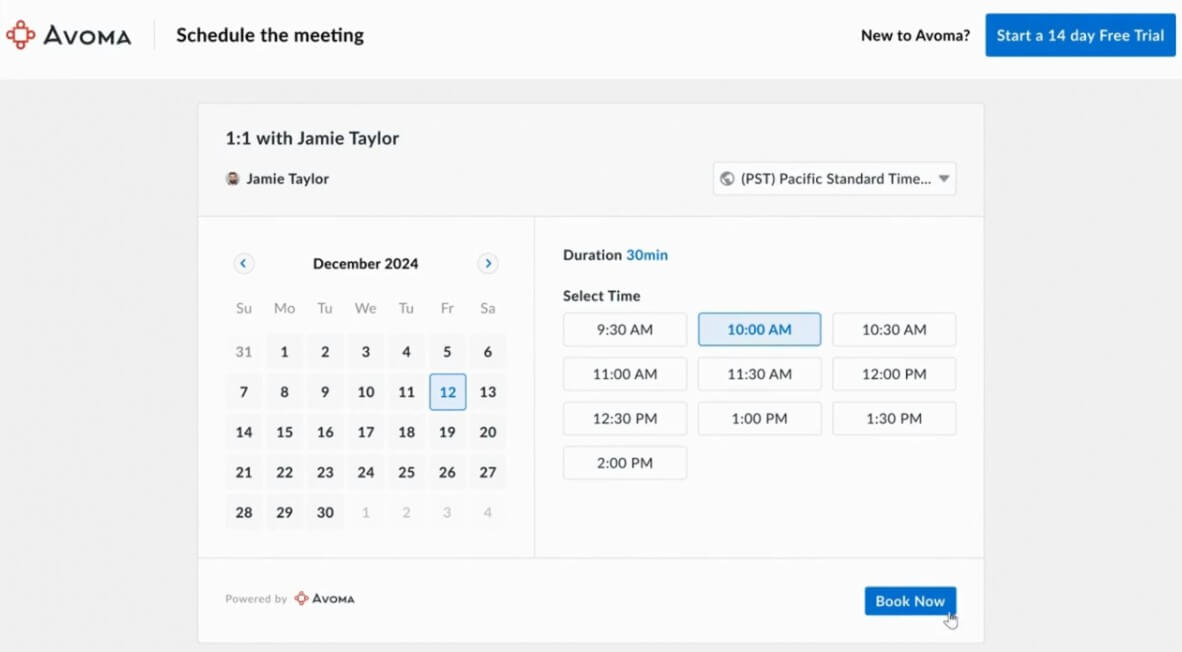Select December 3 in the calendar
Screen dimensions: 1182x652
coord(366,351)
